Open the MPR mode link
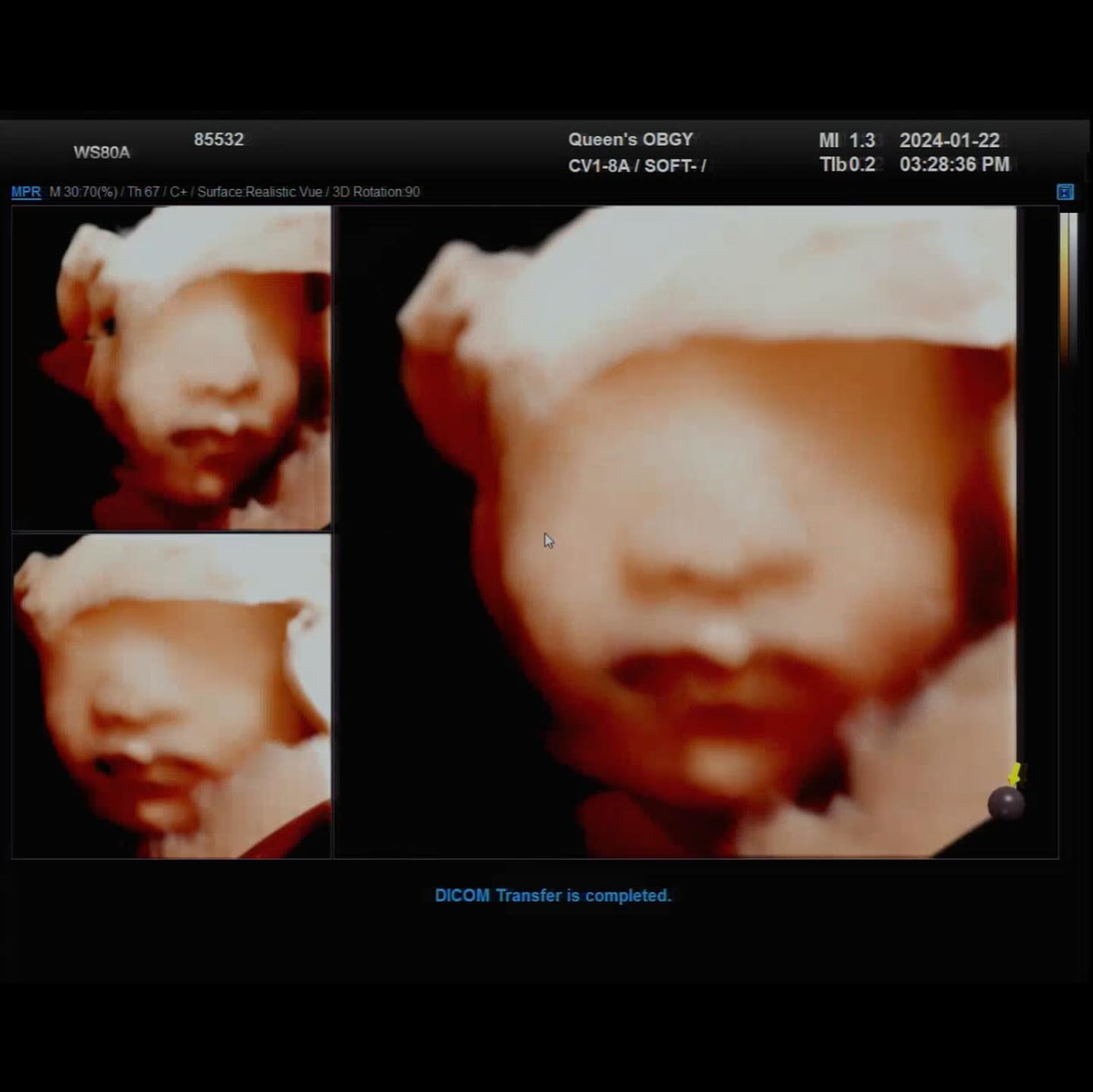Image resolution: width=1093 pixels, height=1092 pixels. pos(26,192)
